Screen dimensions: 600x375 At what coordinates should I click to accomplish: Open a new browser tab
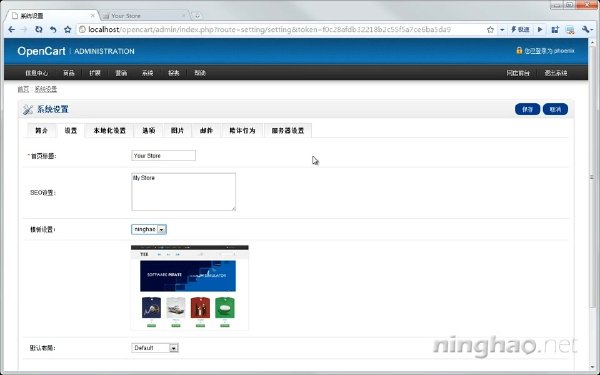[197, 16]
